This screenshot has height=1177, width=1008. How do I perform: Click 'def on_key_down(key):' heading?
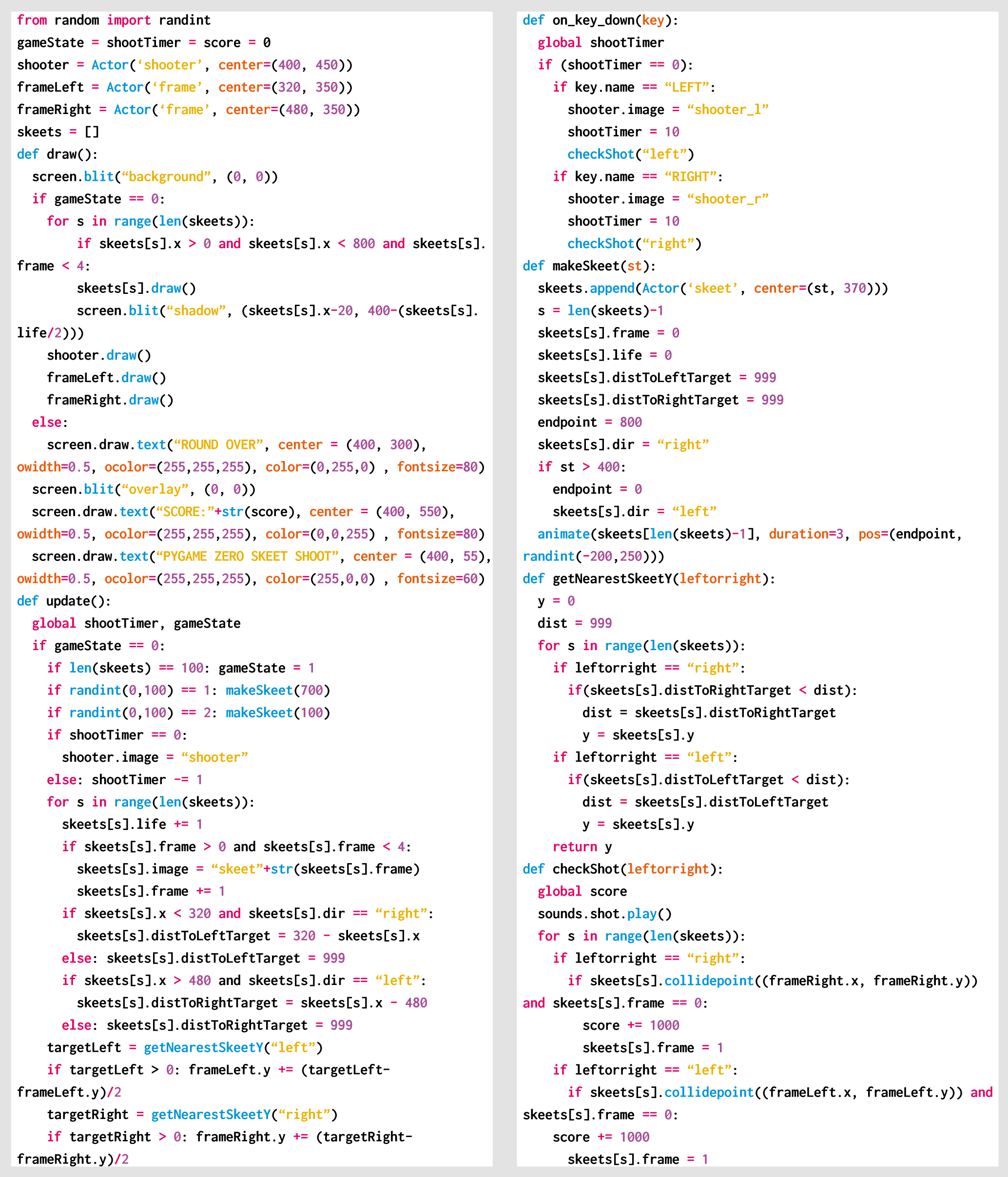click(600, 20)
